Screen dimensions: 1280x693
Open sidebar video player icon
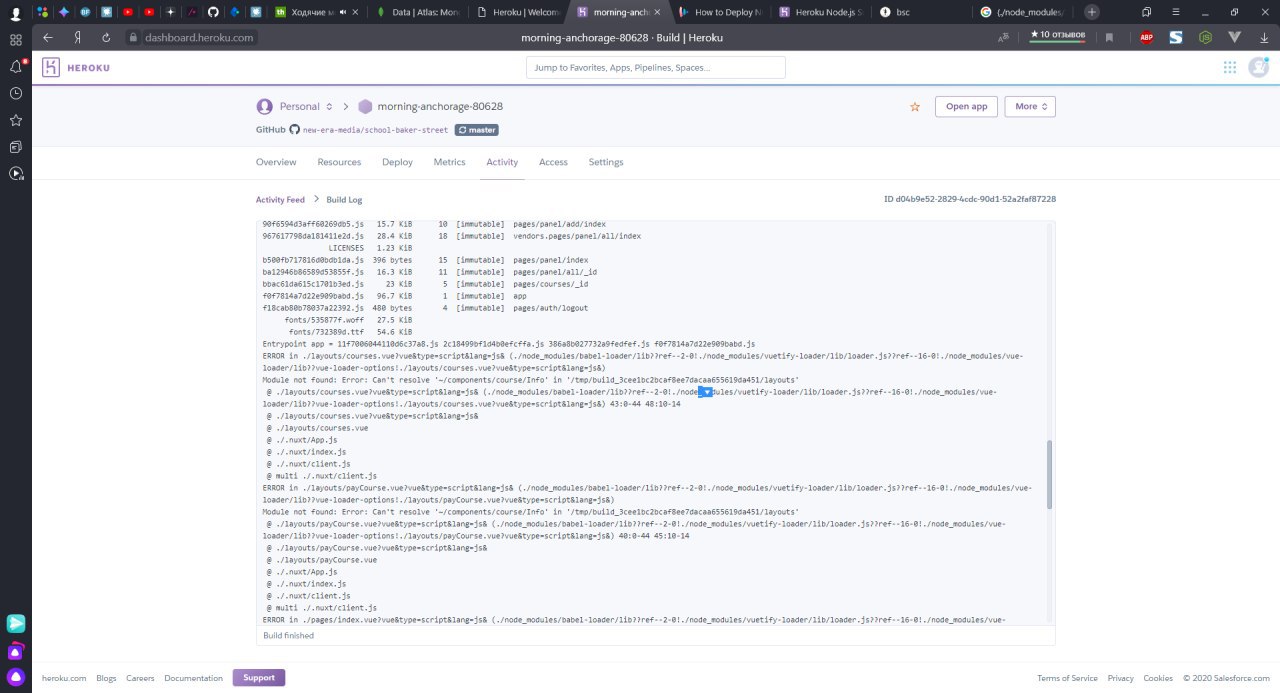point(16,174)
